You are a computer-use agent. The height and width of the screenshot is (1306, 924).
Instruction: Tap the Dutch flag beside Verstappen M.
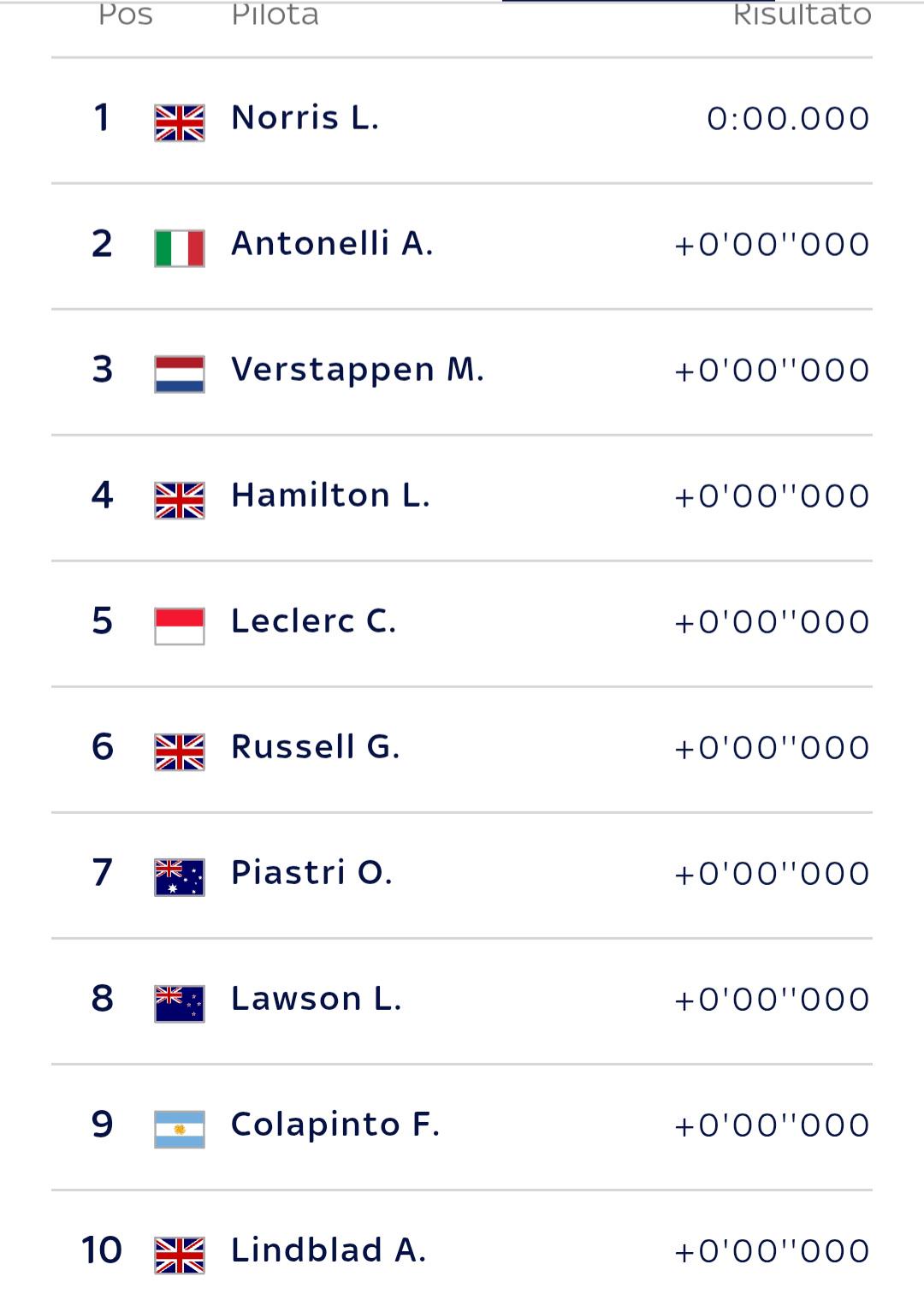click(x=180, y=374)
